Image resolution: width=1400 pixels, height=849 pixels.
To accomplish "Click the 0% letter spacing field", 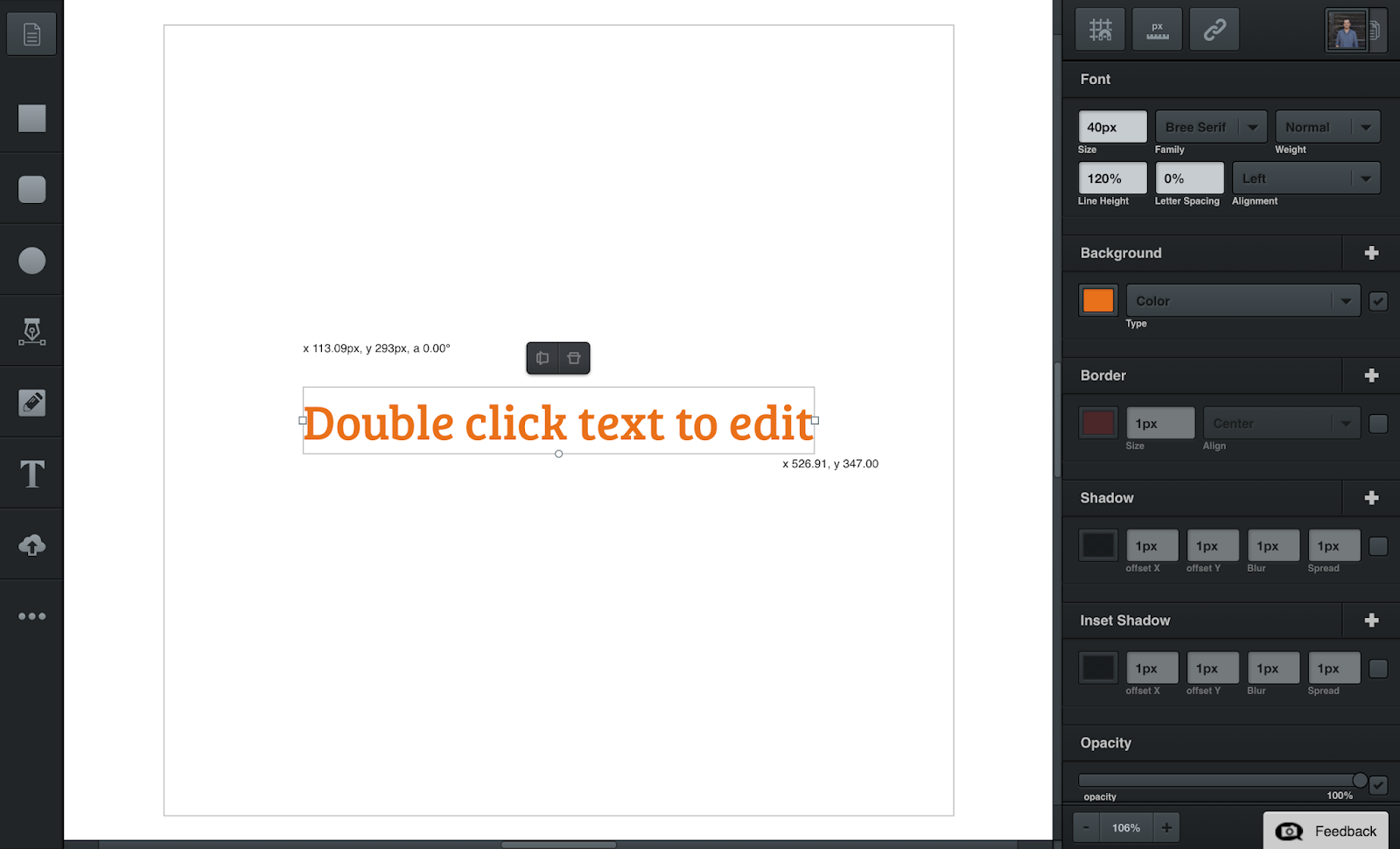I will 1189,179.
